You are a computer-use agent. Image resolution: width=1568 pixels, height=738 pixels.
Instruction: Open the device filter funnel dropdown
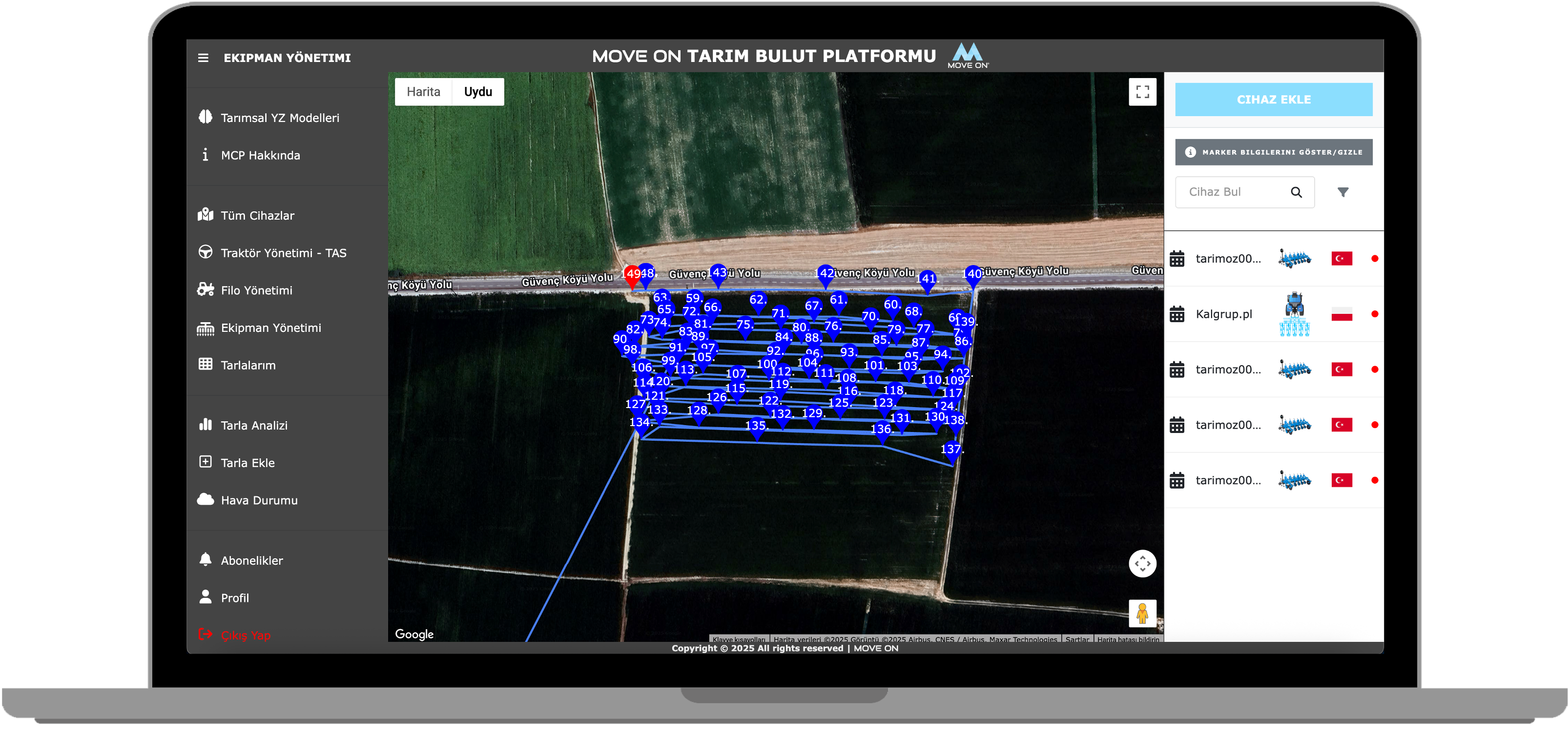tap(1342, 192)
